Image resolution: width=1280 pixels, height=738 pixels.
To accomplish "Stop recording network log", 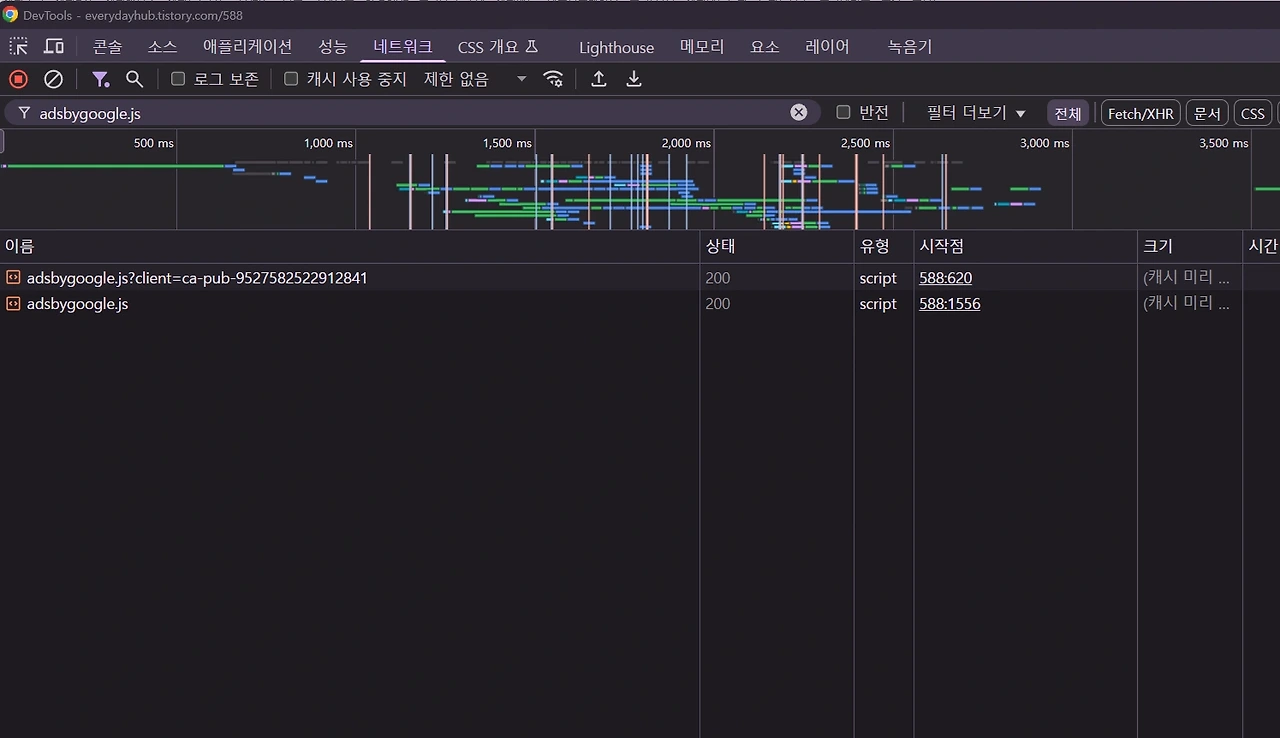I will pyautogui.click(x=18, y=79).
